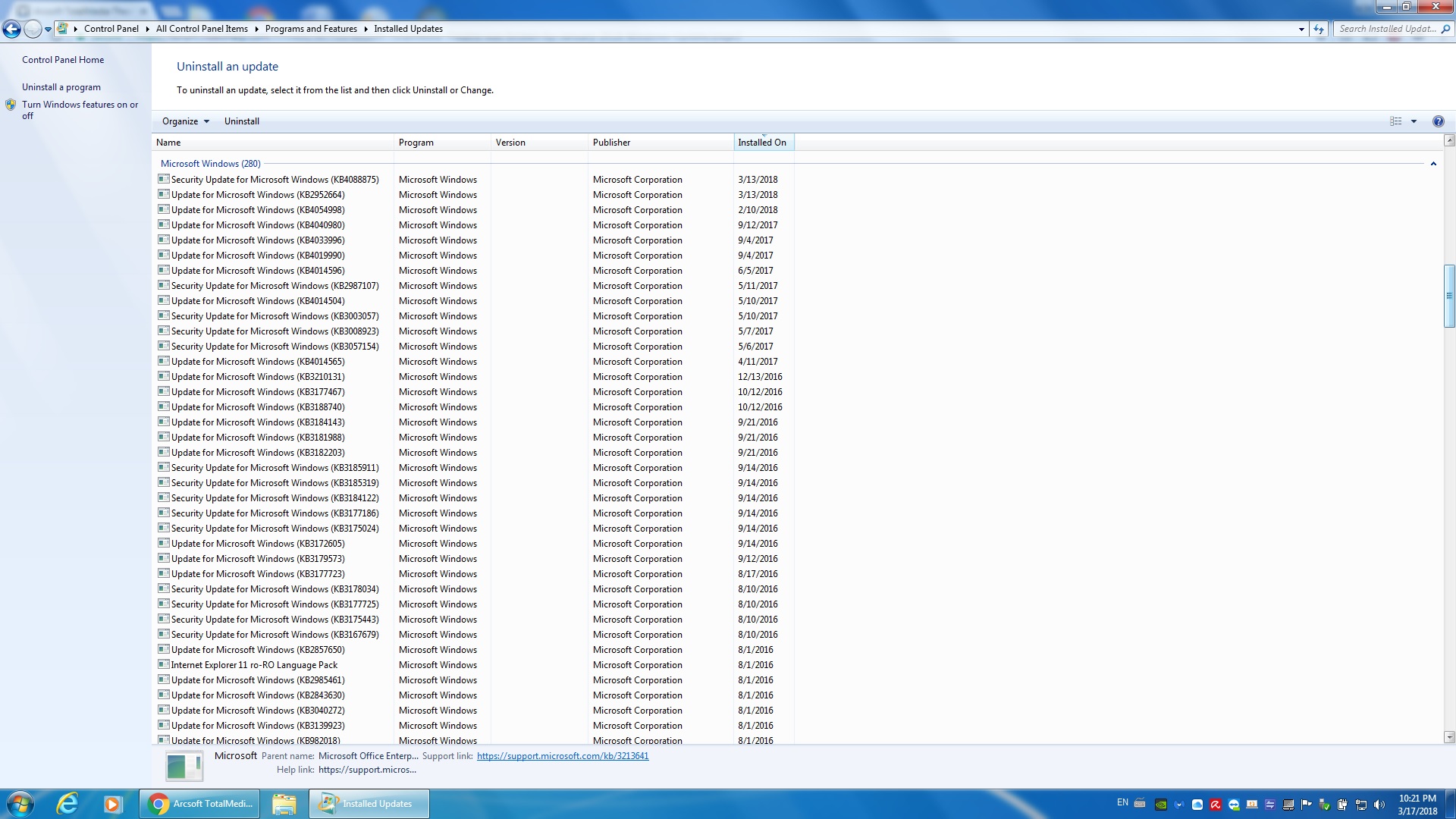Select Security Update KB4088875 entry
Viewport: 1456px width, 819px height.
tap(275, 180)
